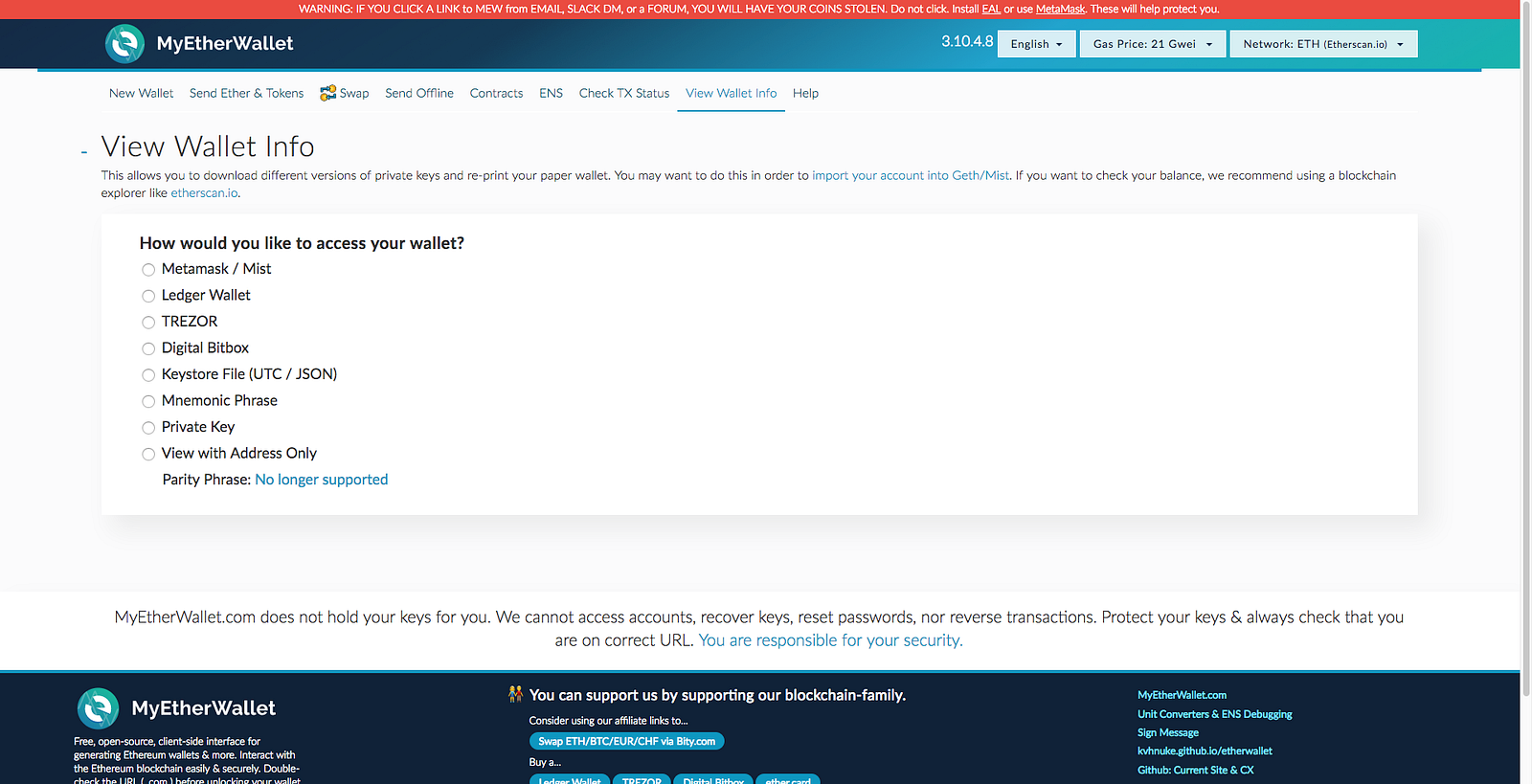The height and width of the screenshot is (784, 1532).
Task: Visit the etherscan.io link in the description
Action: click(x=204, y=192)
